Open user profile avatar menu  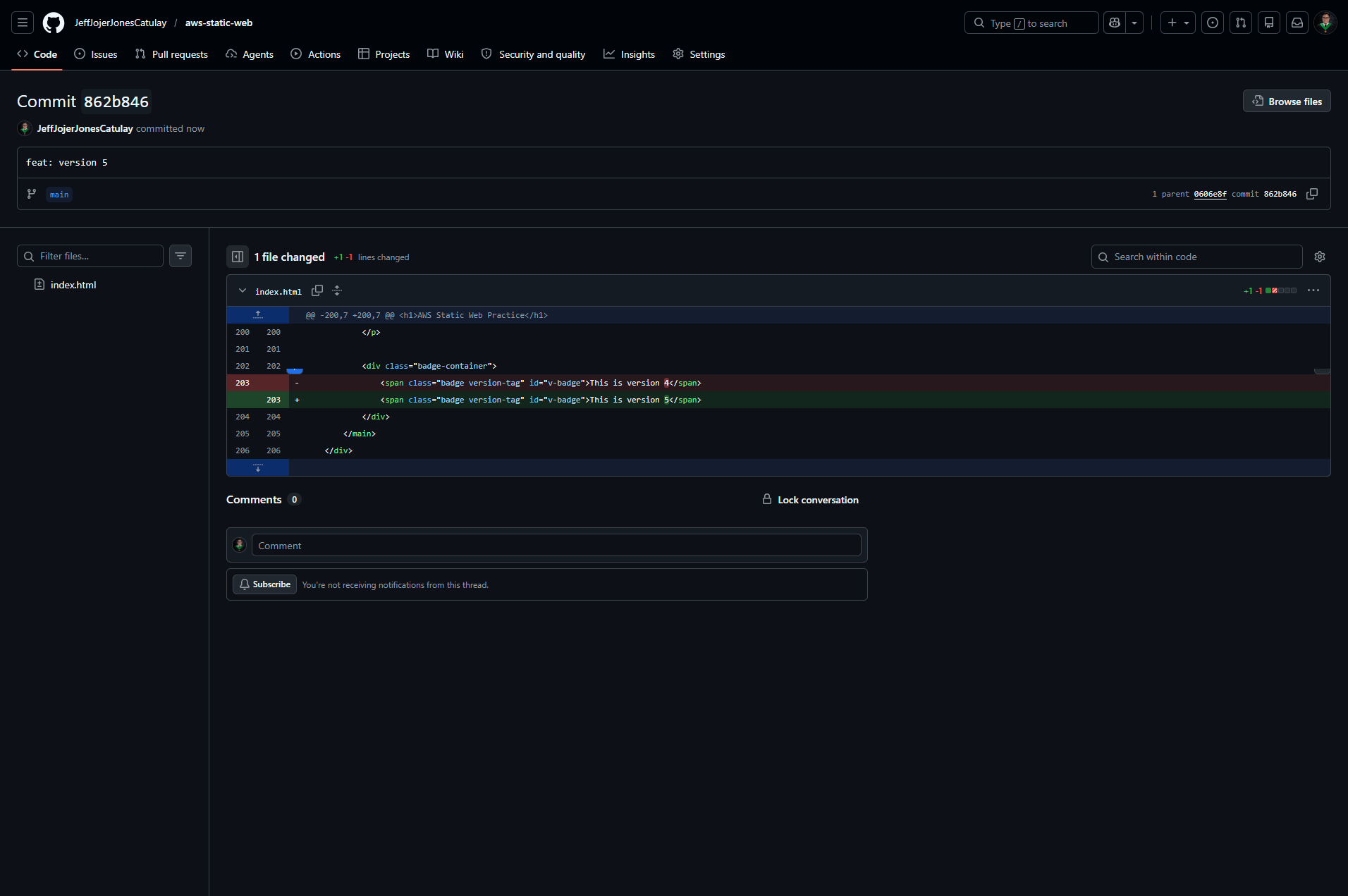pyautogui.click(x=1325, y=23)
